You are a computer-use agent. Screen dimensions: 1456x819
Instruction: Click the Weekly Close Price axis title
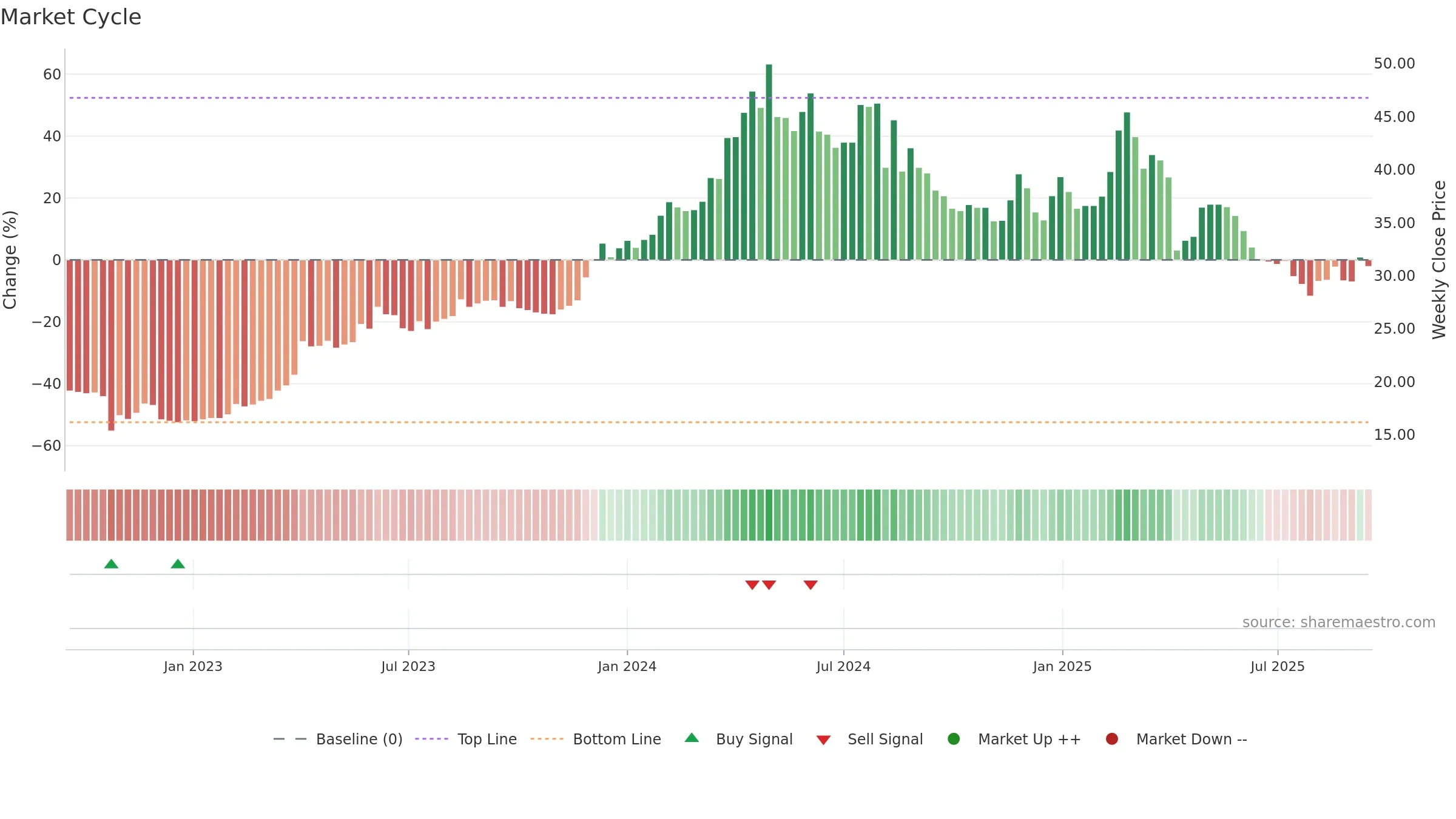pos(1439,260)
